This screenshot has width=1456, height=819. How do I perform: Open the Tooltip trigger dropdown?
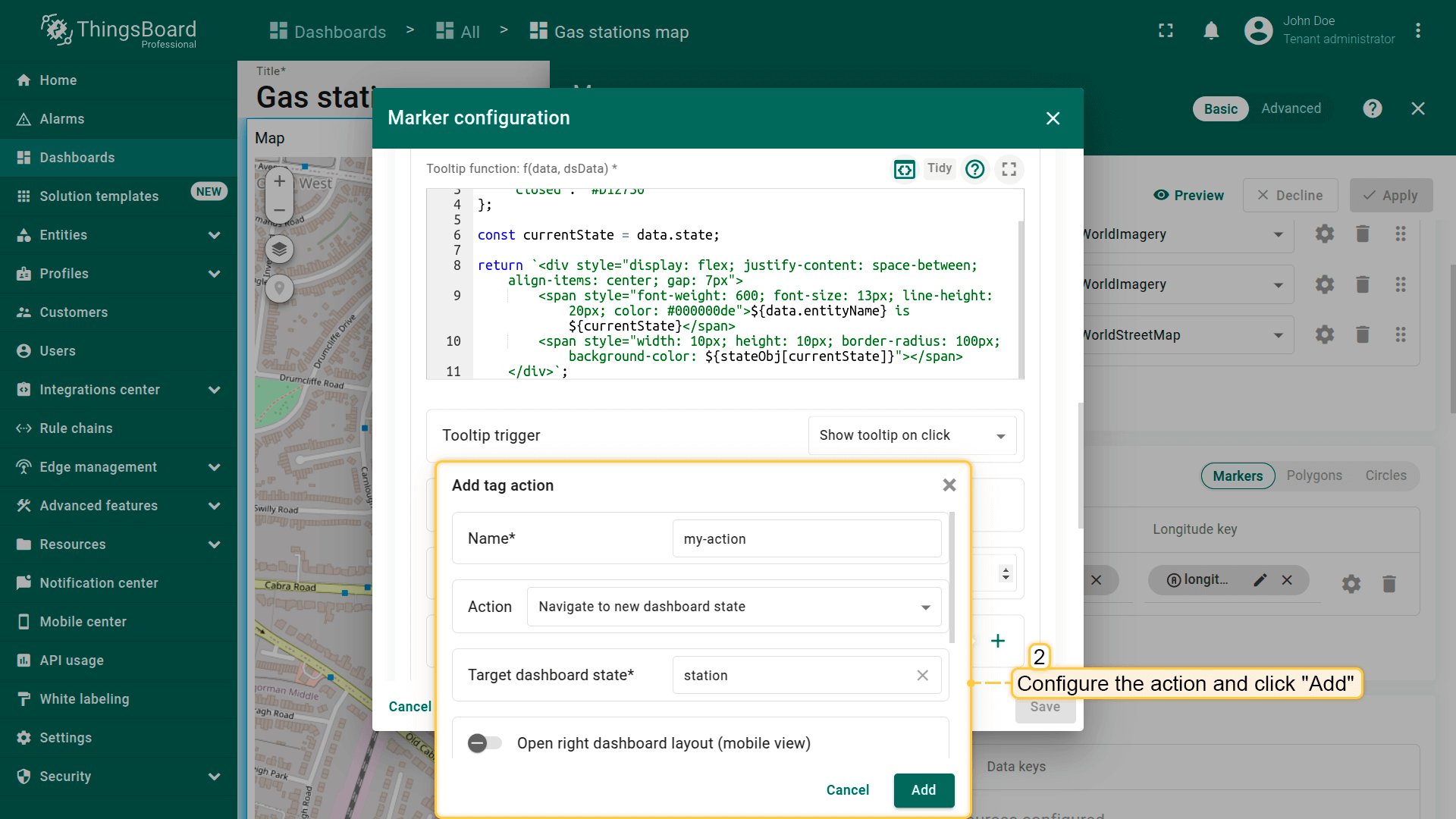(x=912, y=435)
